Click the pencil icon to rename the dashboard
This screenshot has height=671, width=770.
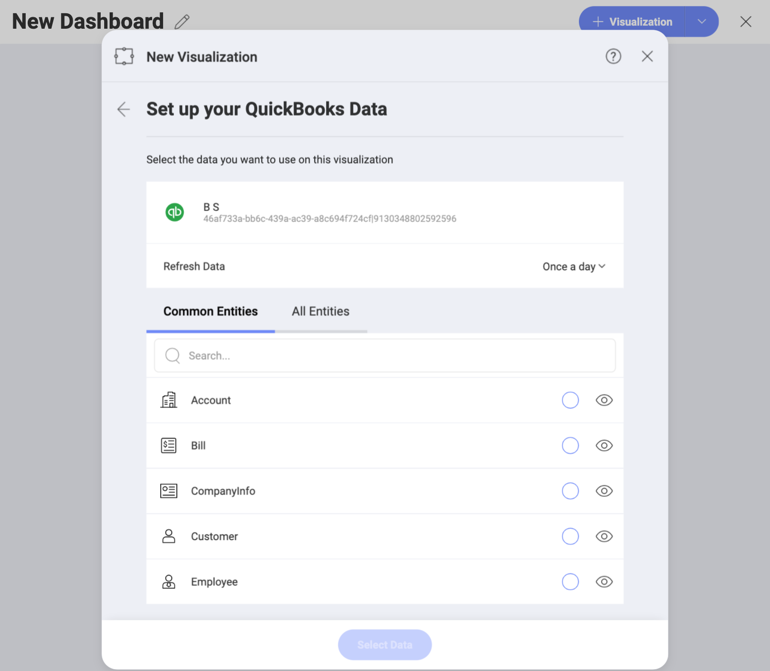pyautogui.click(x=182, y=22)
